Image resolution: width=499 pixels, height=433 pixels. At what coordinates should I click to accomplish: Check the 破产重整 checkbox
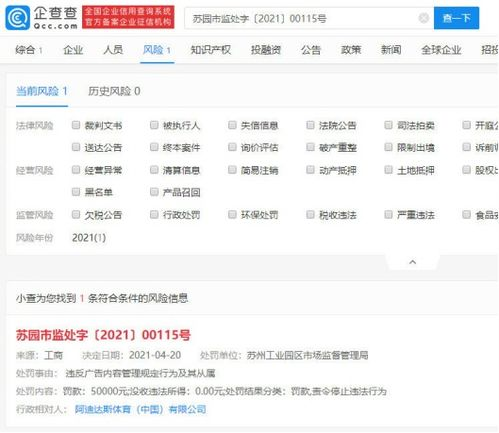click(310, 147)
